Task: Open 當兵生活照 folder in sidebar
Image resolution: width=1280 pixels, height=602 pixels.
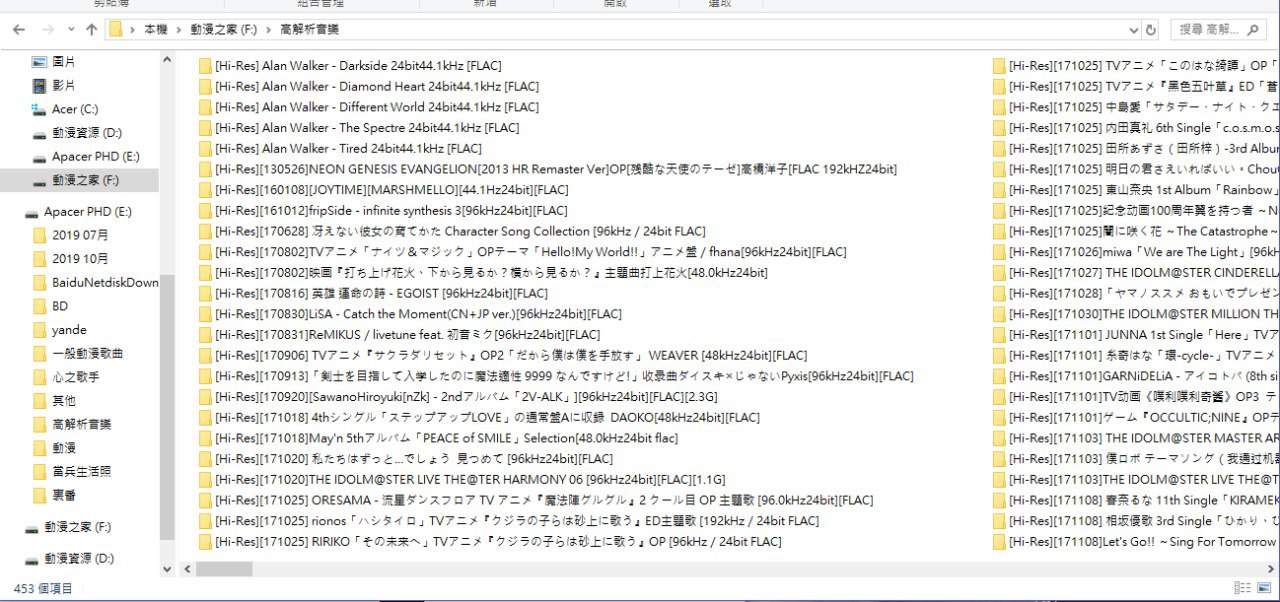Action: [81, 471]
